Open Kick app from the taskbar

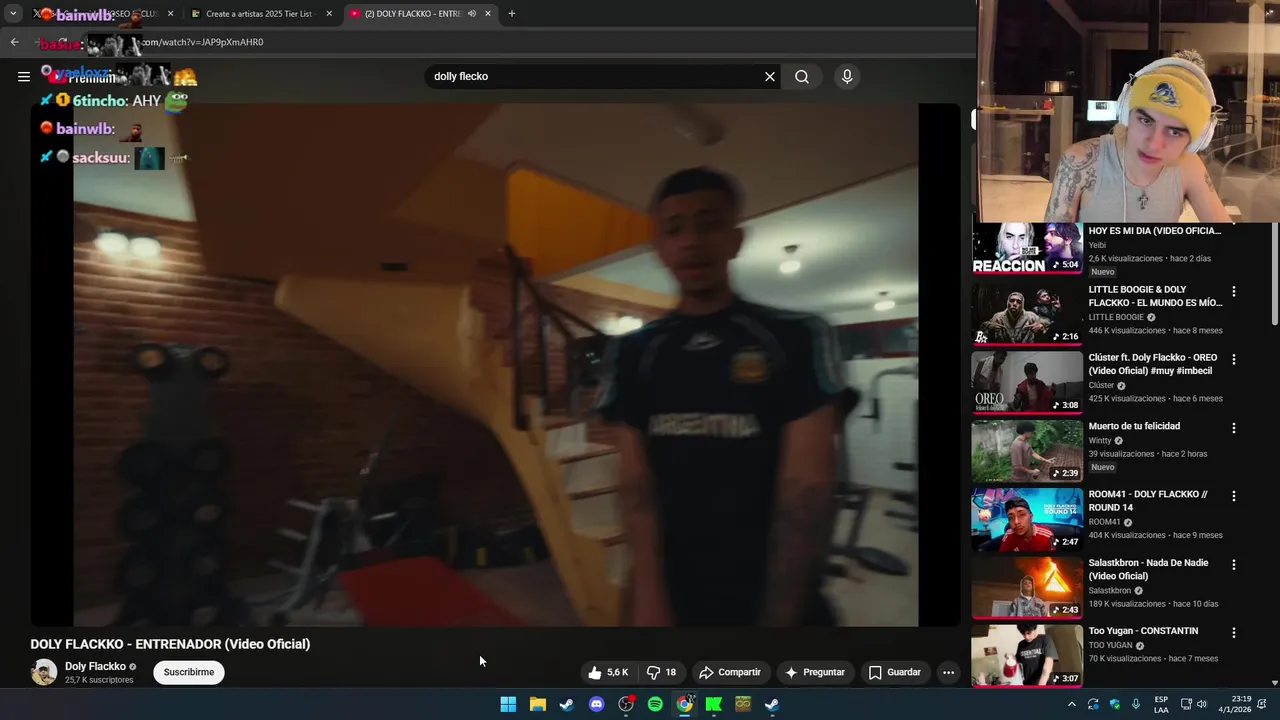click(x=714, y=704)
